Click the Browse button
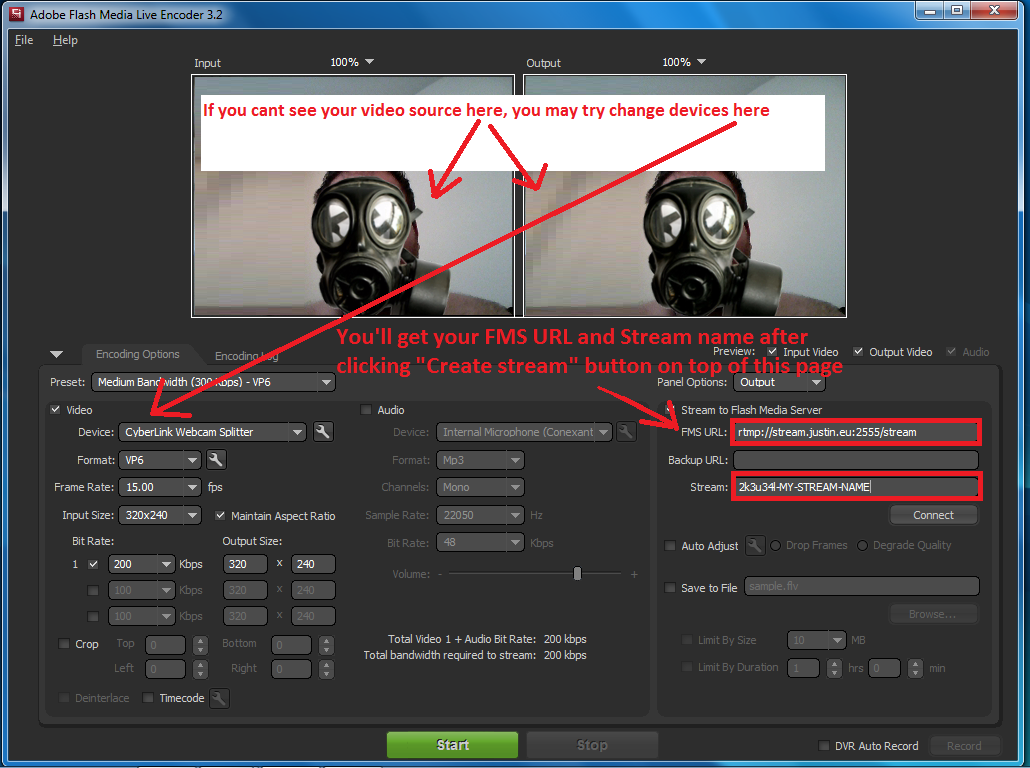 point(933,614)
